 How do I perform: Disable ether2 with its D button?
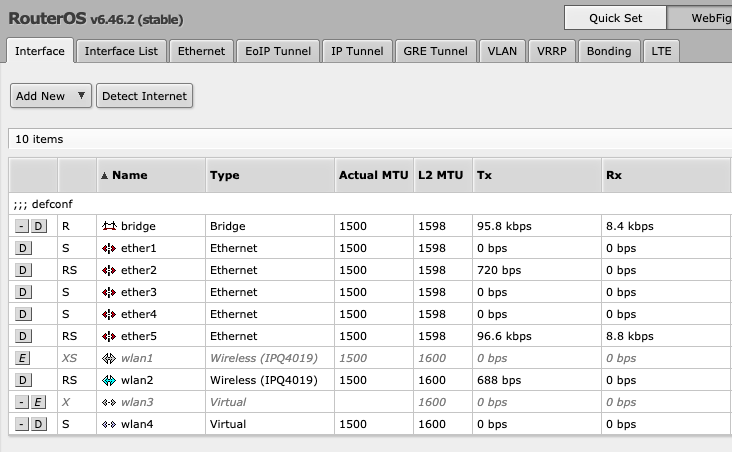[x=23, y=270]
